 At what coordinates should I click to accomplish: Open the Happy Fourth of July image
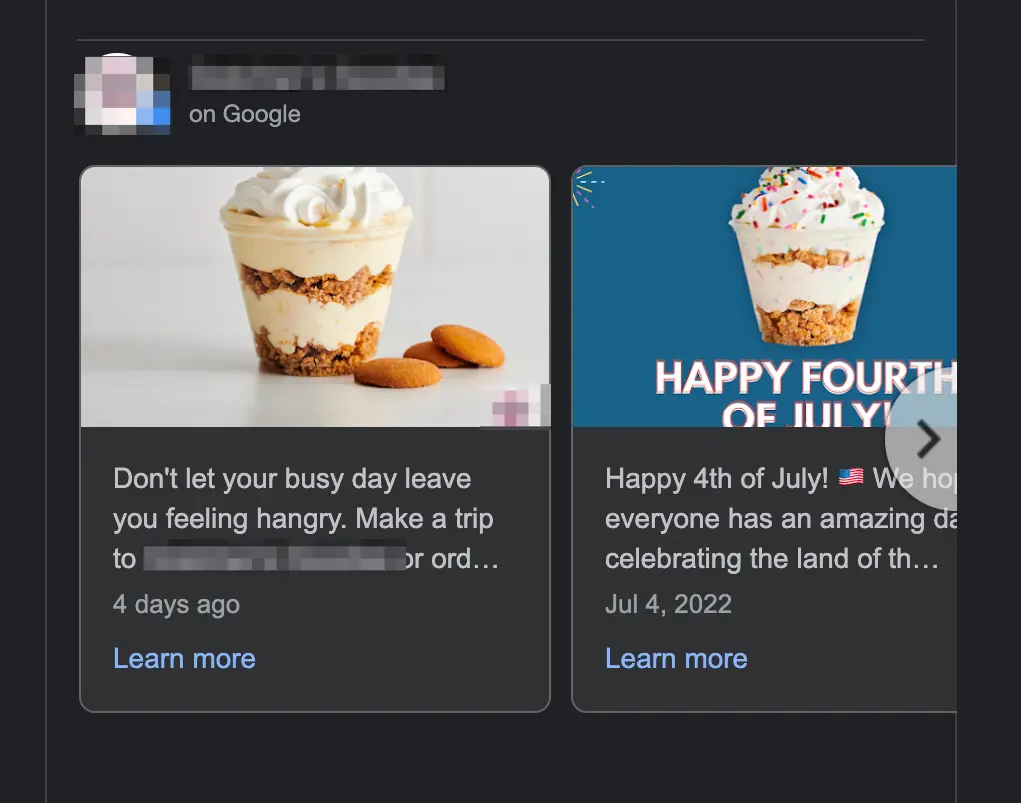tap(764, 297)
